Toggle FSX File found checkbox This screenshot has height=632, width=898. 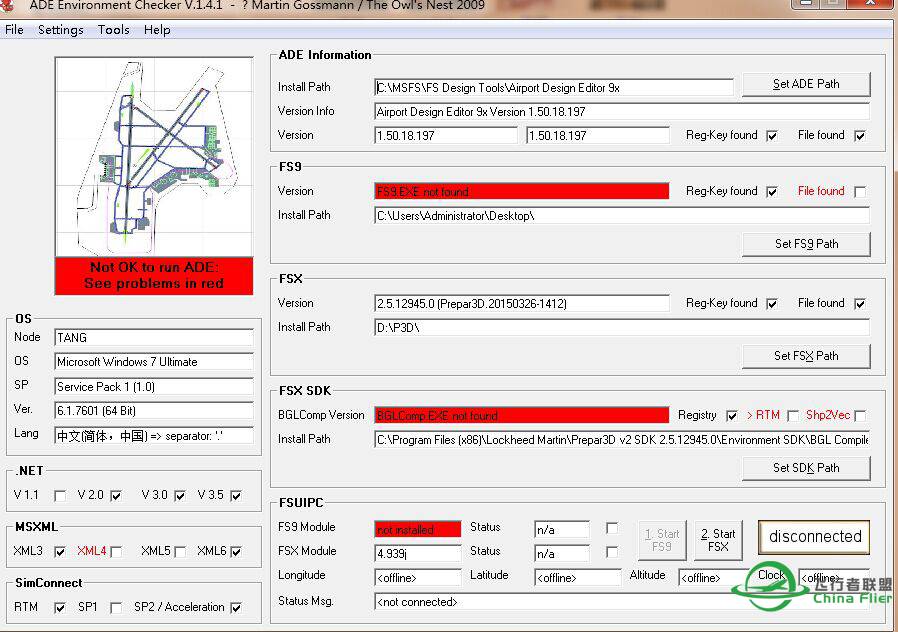860,304
